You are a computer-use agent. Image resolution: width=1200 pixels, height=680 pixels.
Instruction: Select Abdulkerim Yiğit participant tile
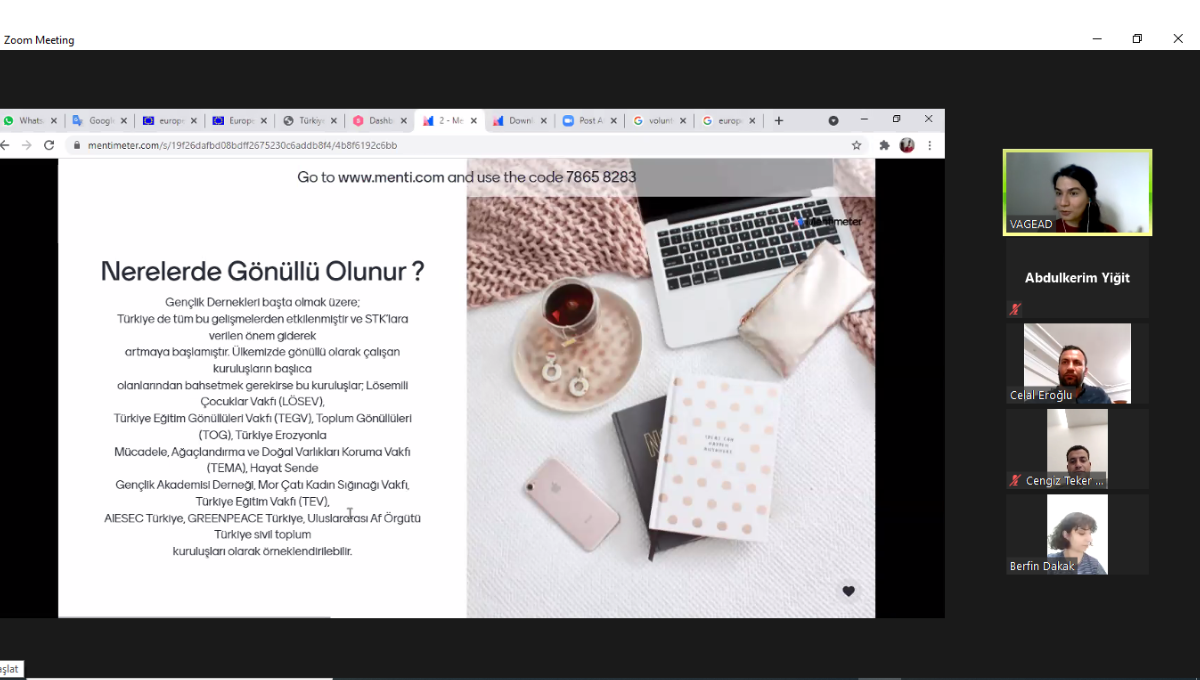pos(1077,278)
